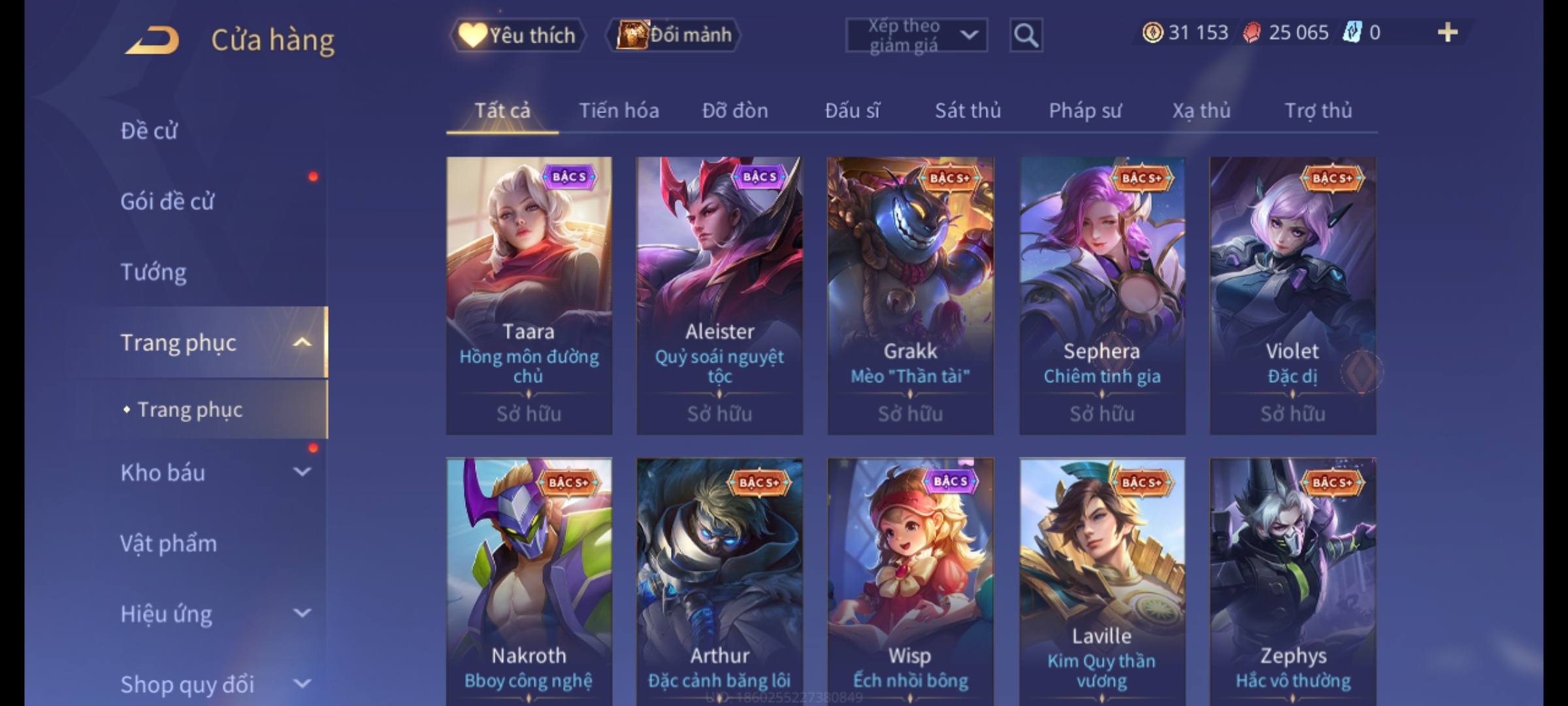Click the chest icon for Đổi mảnh
This screenshot has width=1568, height=706.
pos(631,35)
